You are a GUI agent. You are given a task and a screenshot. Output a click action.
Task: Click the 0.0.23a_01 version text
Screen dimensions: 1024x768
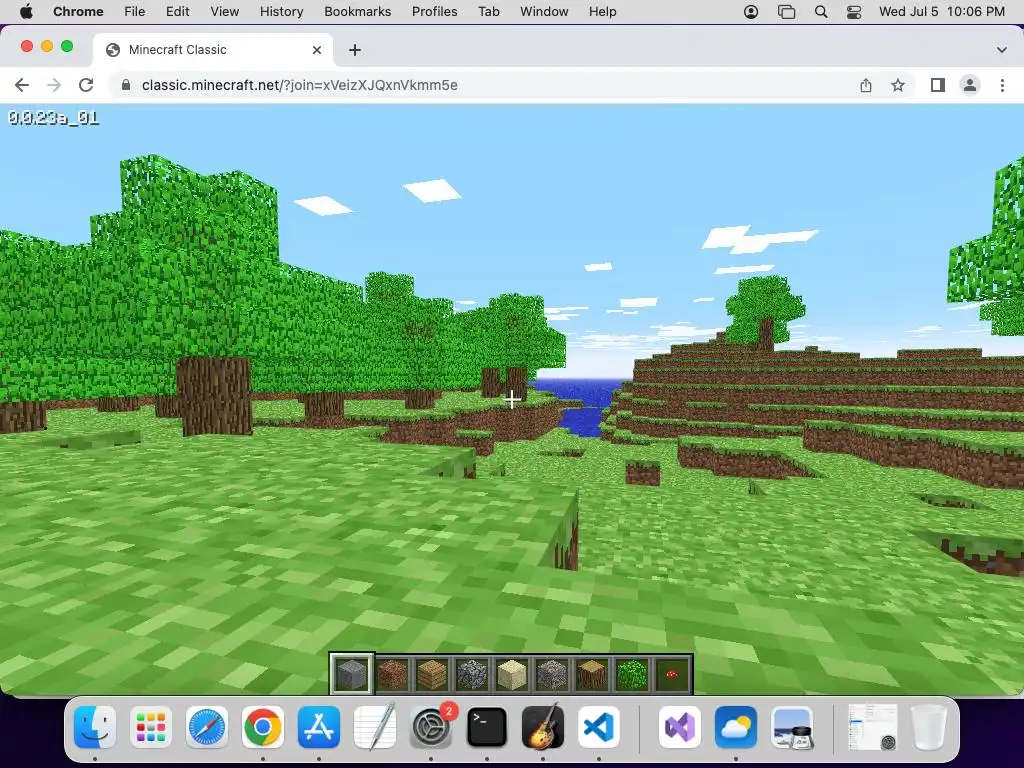point(53,118)
